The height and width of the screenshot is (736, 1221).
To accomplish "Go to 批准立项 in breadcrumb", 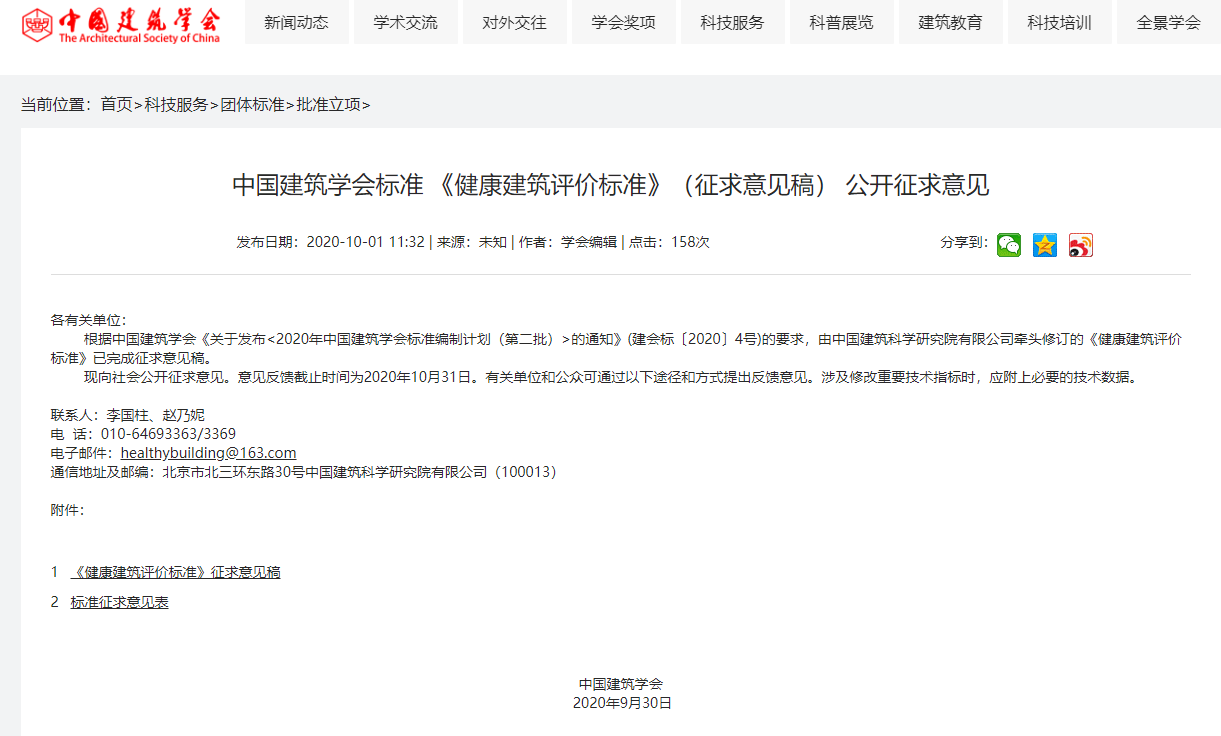I will click(x=328, y=104).
